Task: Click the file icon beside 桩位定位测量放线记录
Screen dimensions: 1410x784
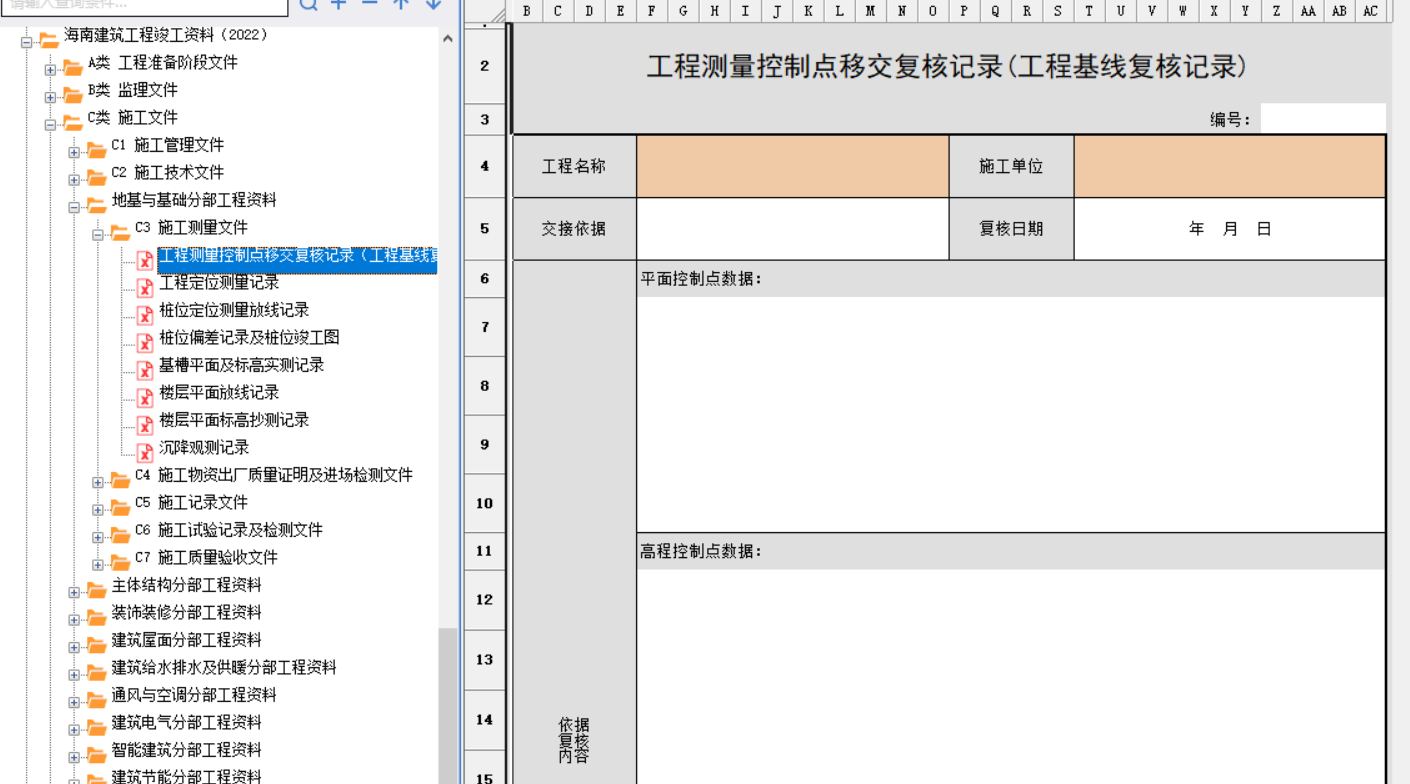Action: point(145,315)
